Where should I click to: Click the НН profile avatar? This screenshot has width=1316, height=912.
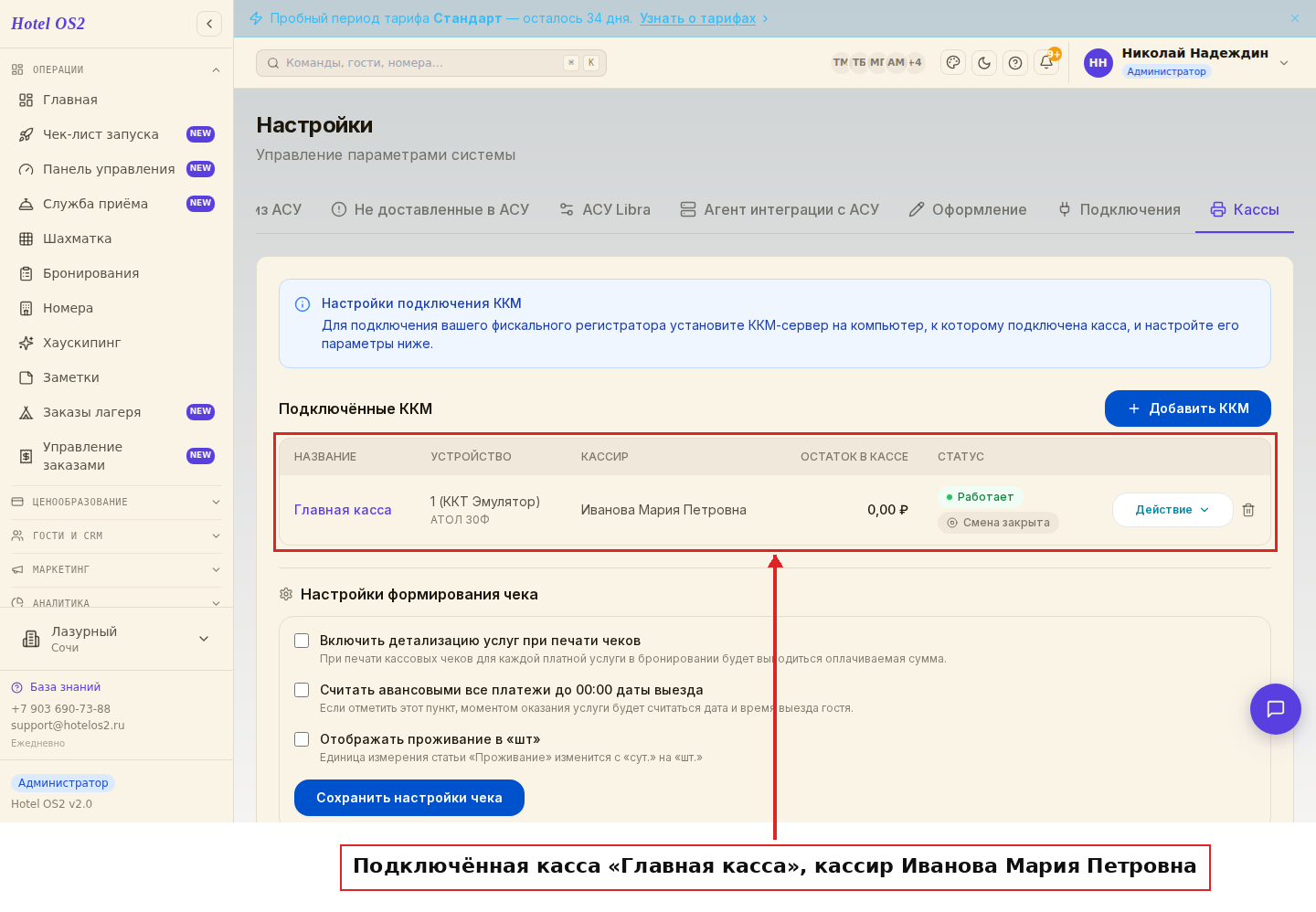1098,63
